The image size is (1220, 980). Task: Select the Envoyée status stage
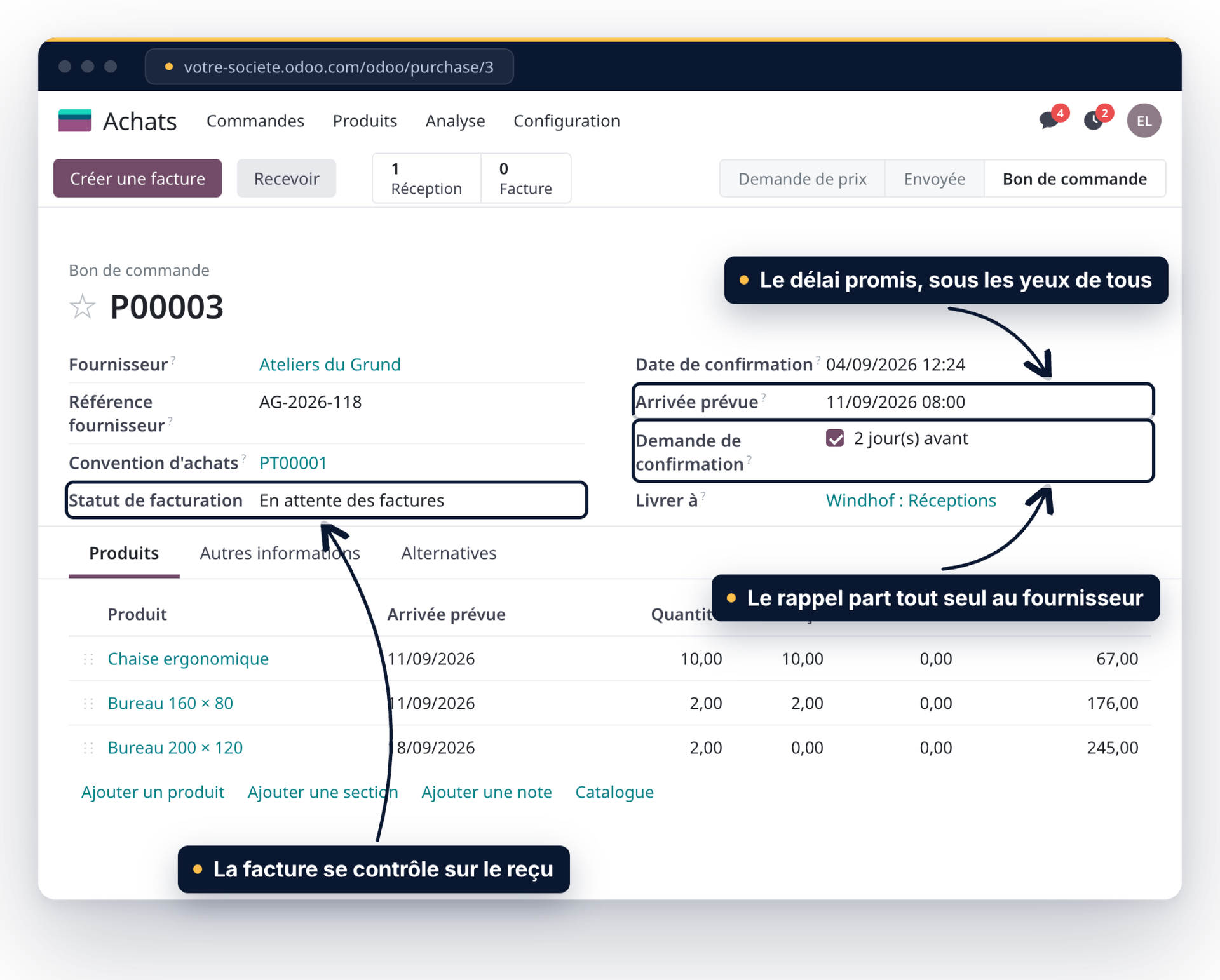point(934,178)
